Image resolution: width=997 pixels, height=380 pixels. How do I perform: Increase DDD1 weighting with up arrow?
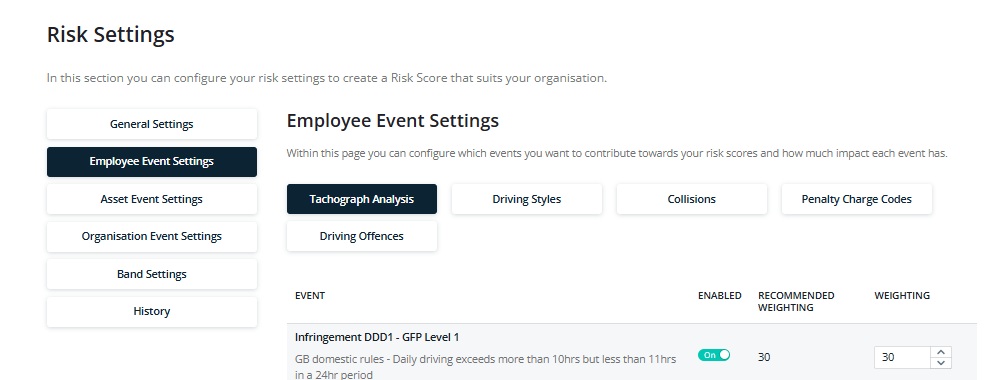pos(940,351)
